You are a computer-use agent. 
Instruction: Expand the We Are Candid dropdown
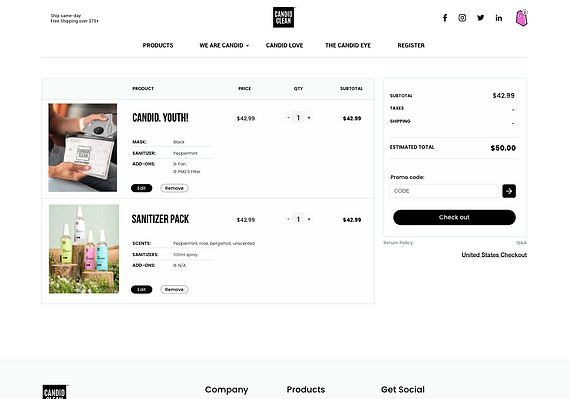224,45
